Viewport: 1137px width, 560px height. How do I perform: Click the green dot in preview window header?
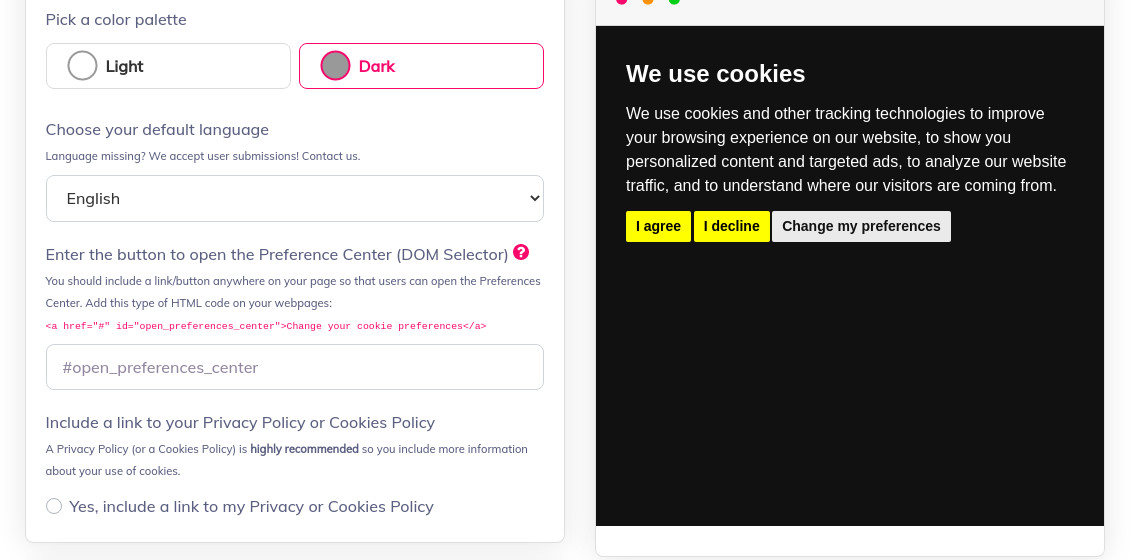674,1
